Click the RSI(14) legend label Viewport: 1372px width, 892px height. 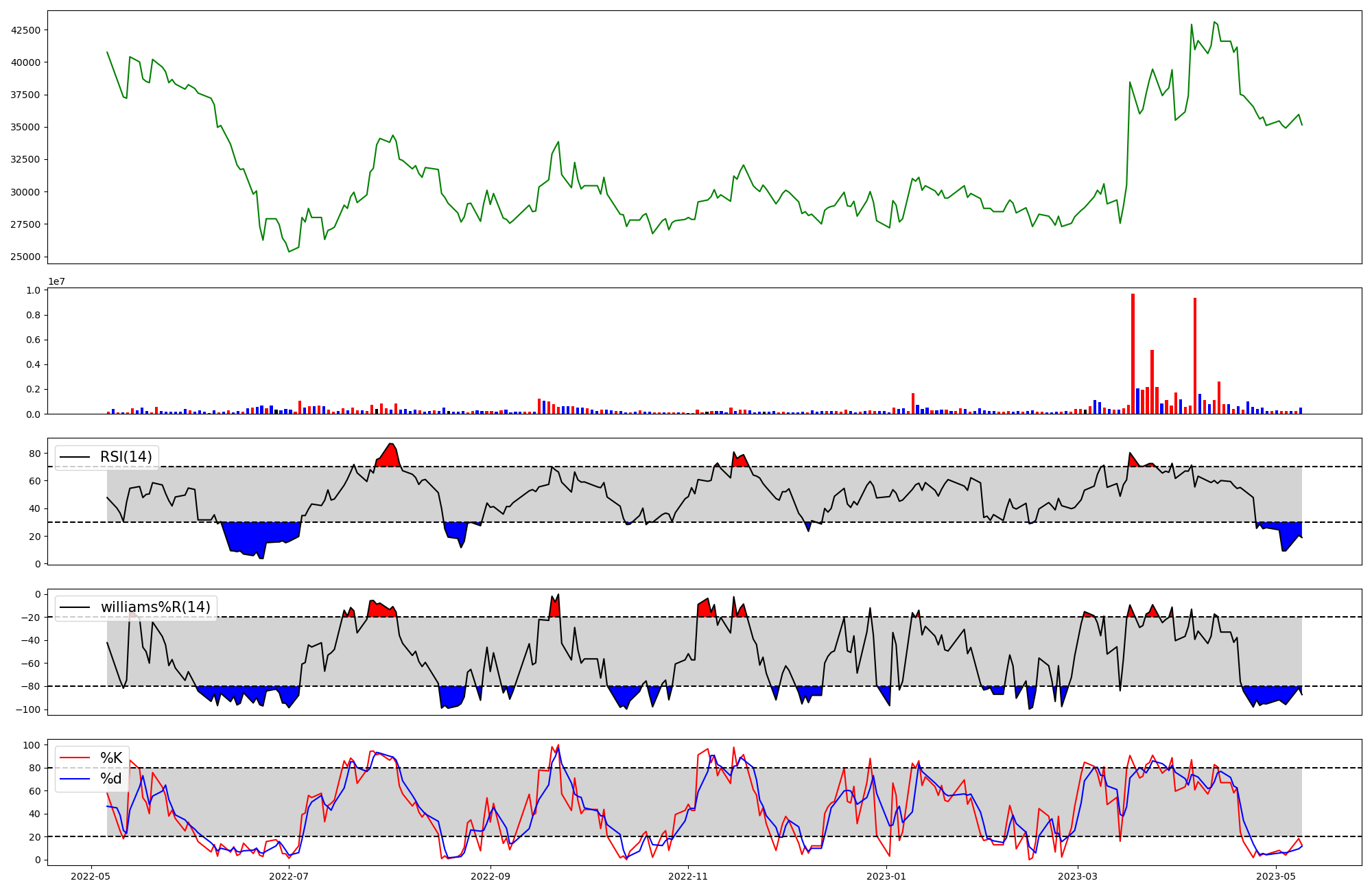tap(126, 457)
